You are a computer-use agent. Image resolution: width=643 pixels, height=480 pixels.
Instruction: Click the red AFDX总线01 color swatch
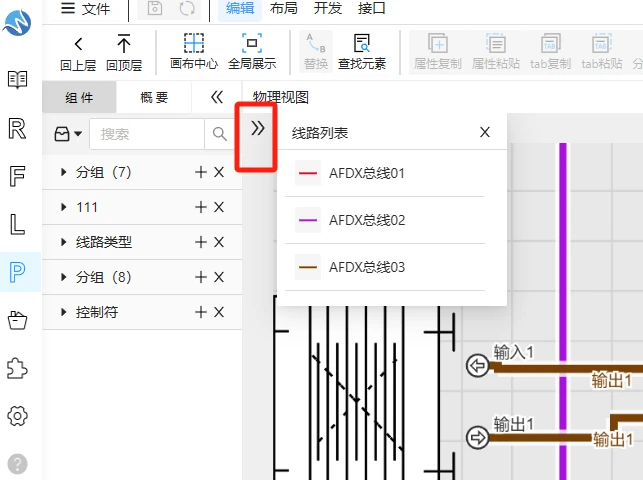click(x=308, y=173)
